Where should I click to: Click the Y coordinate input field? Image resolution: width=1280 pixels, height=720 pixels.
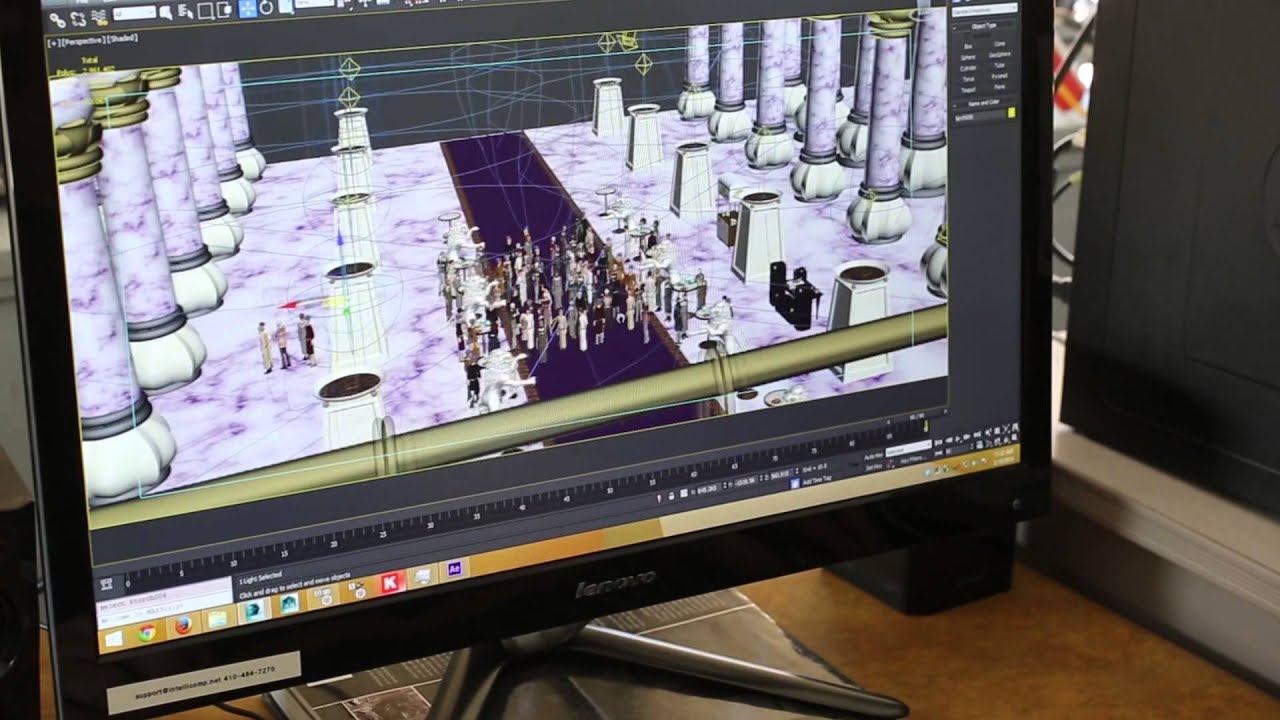tap(745, 482)
